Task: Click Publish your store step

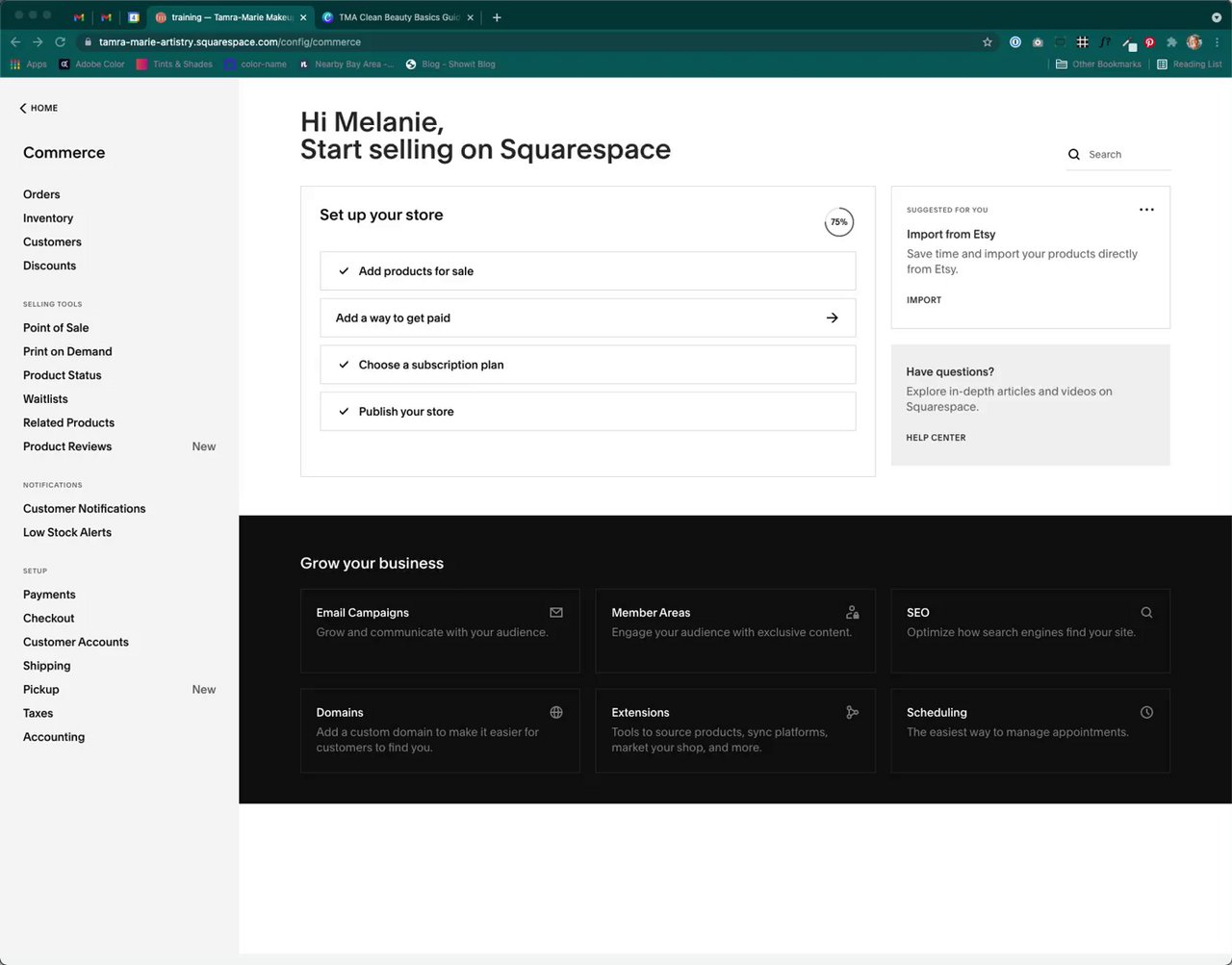Action: (587, 412)
